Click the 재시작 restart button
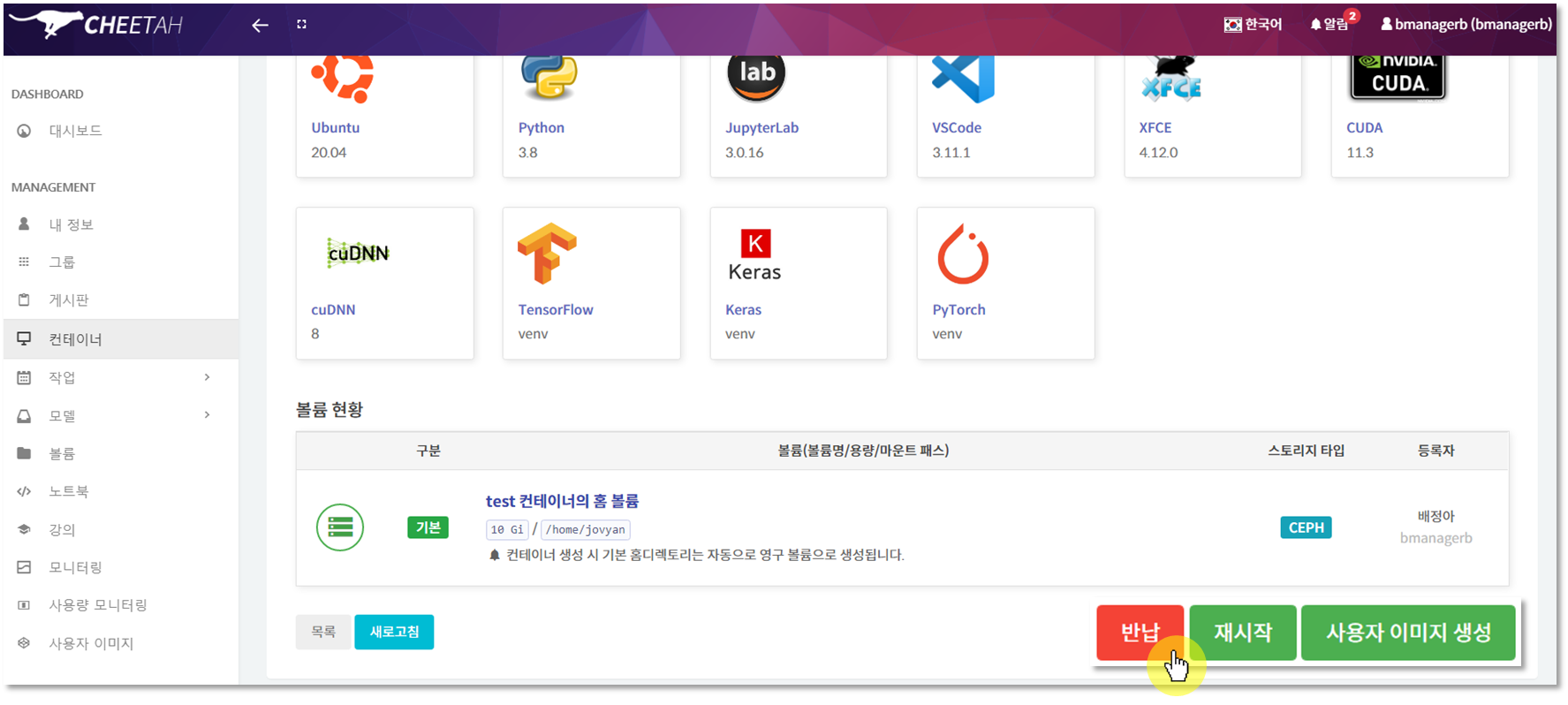This screenshot has width=1568, height=705. pyautogui.click(x=1243, y=633)
